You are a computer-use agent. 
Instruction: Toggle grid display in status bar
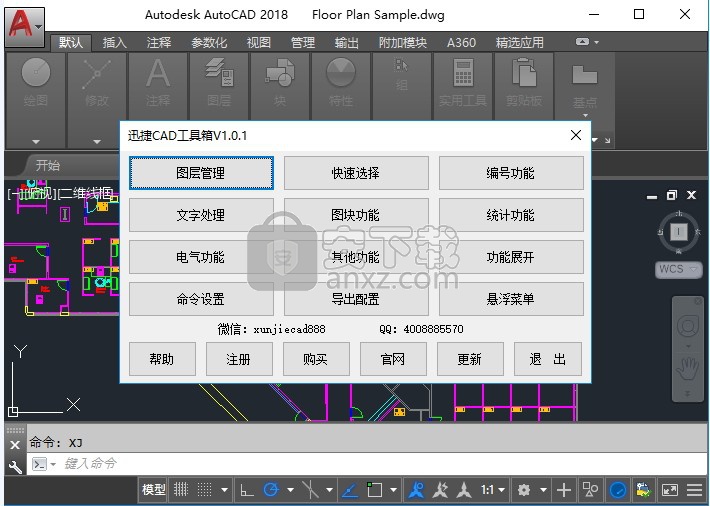pos(181,490)
